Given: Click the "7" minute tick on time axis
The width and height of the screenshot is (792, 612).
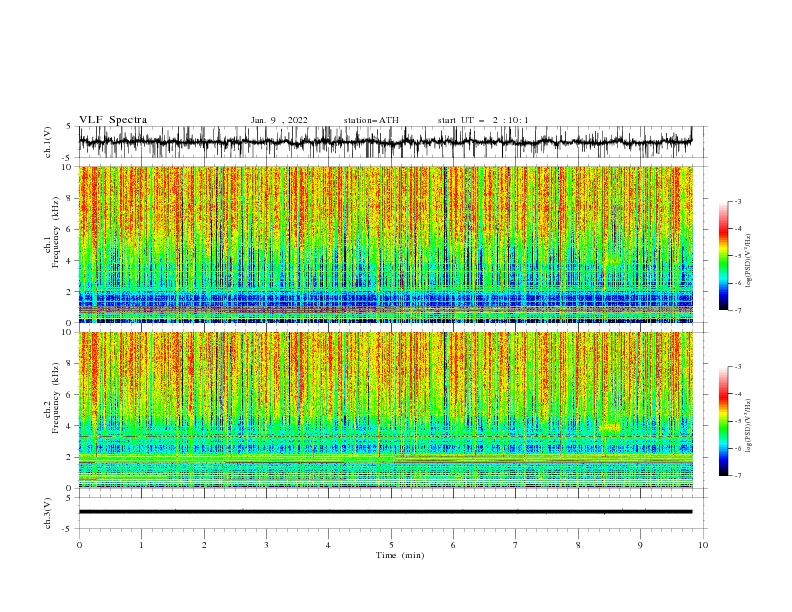Looking at the screenshot, I should click(x=516, y=545).
